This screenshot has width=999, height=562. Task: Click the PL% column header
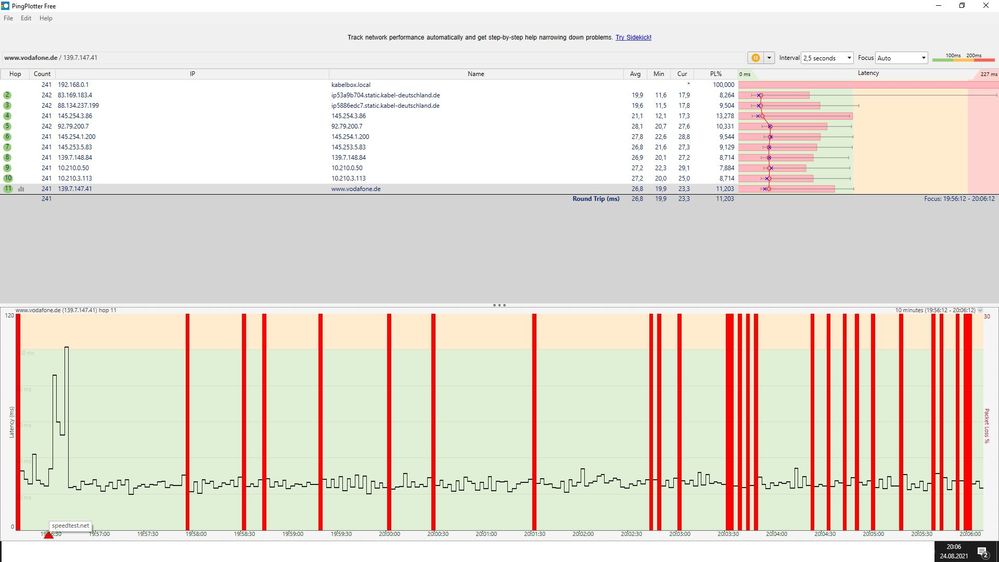pos(715,74)
